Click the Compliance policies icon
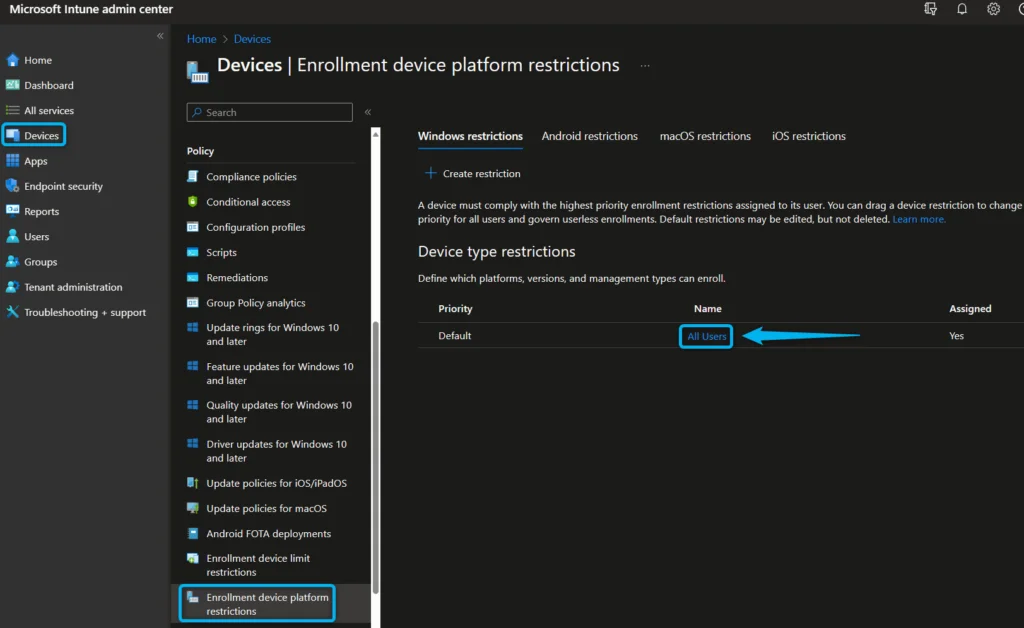 [x=193, y=177]
